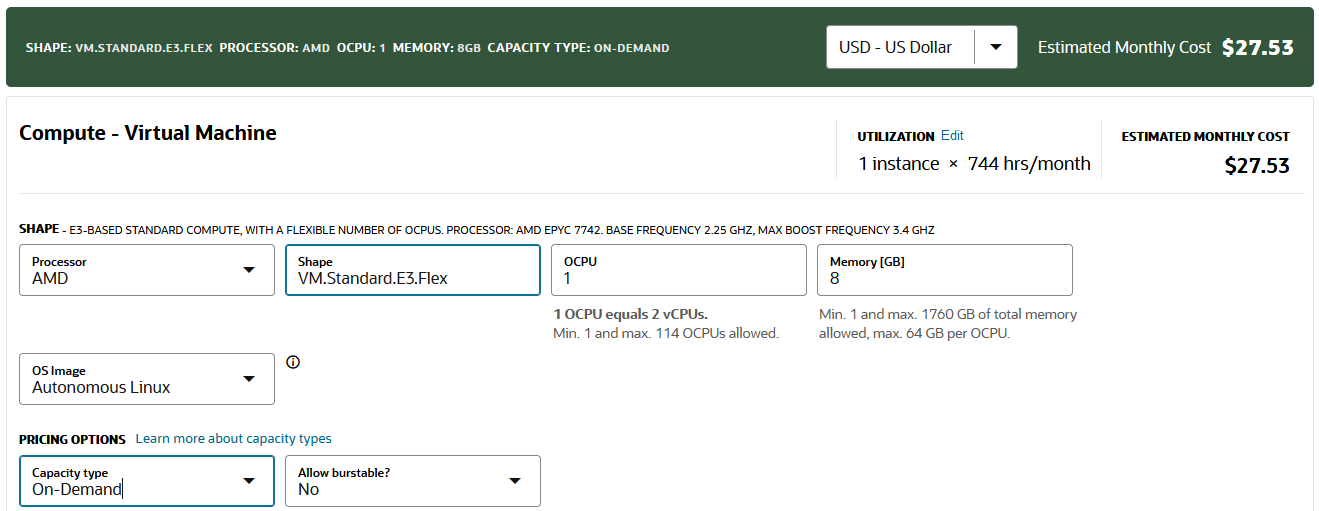The image size is (1319, 511).
Task: Click the Compute - Virtual Machine heading
Action: click(x=148, y=133)
